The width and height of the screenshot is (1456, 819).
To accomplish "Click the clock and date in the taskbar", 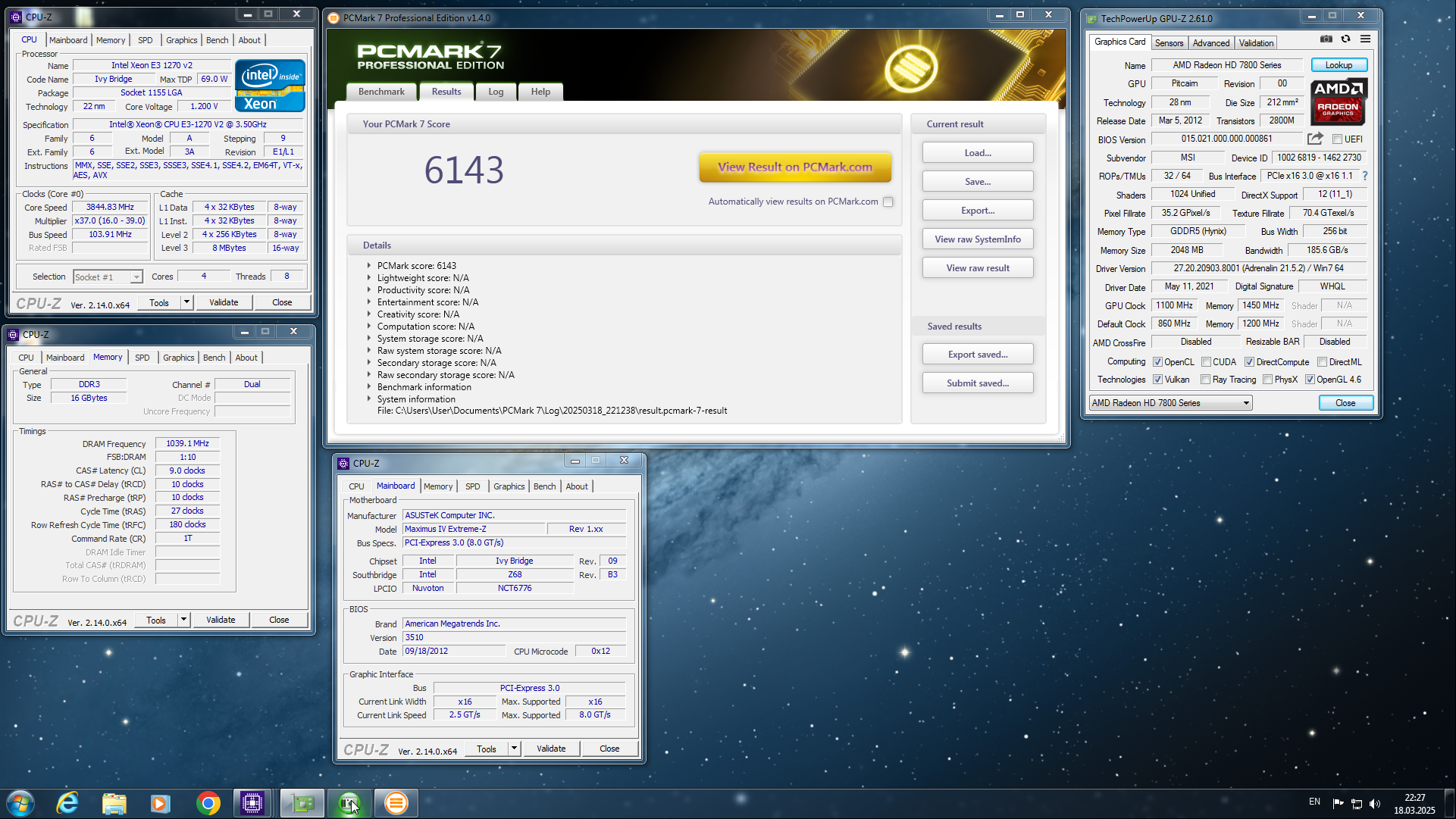I will click(1414, 804).
